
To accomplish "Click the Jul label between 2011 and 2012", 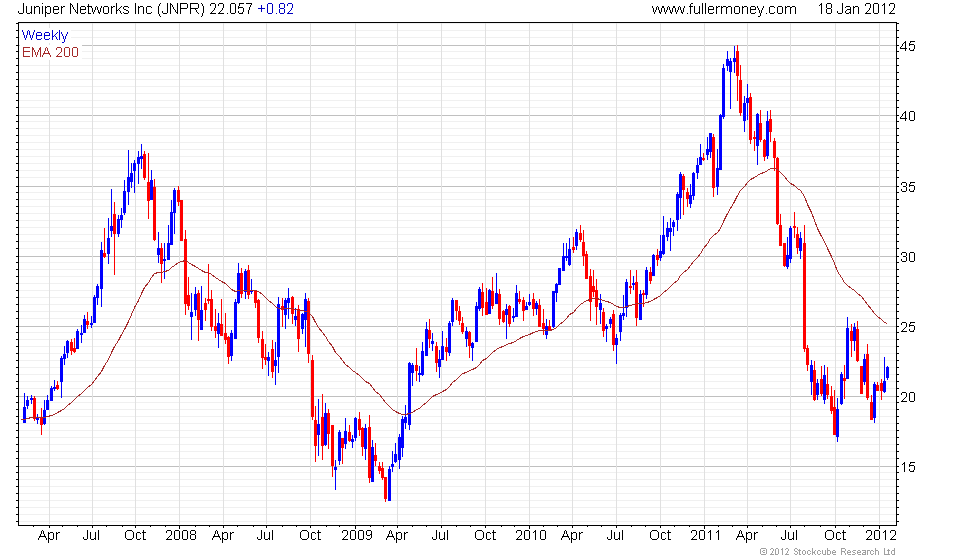I will click(789, 536).
